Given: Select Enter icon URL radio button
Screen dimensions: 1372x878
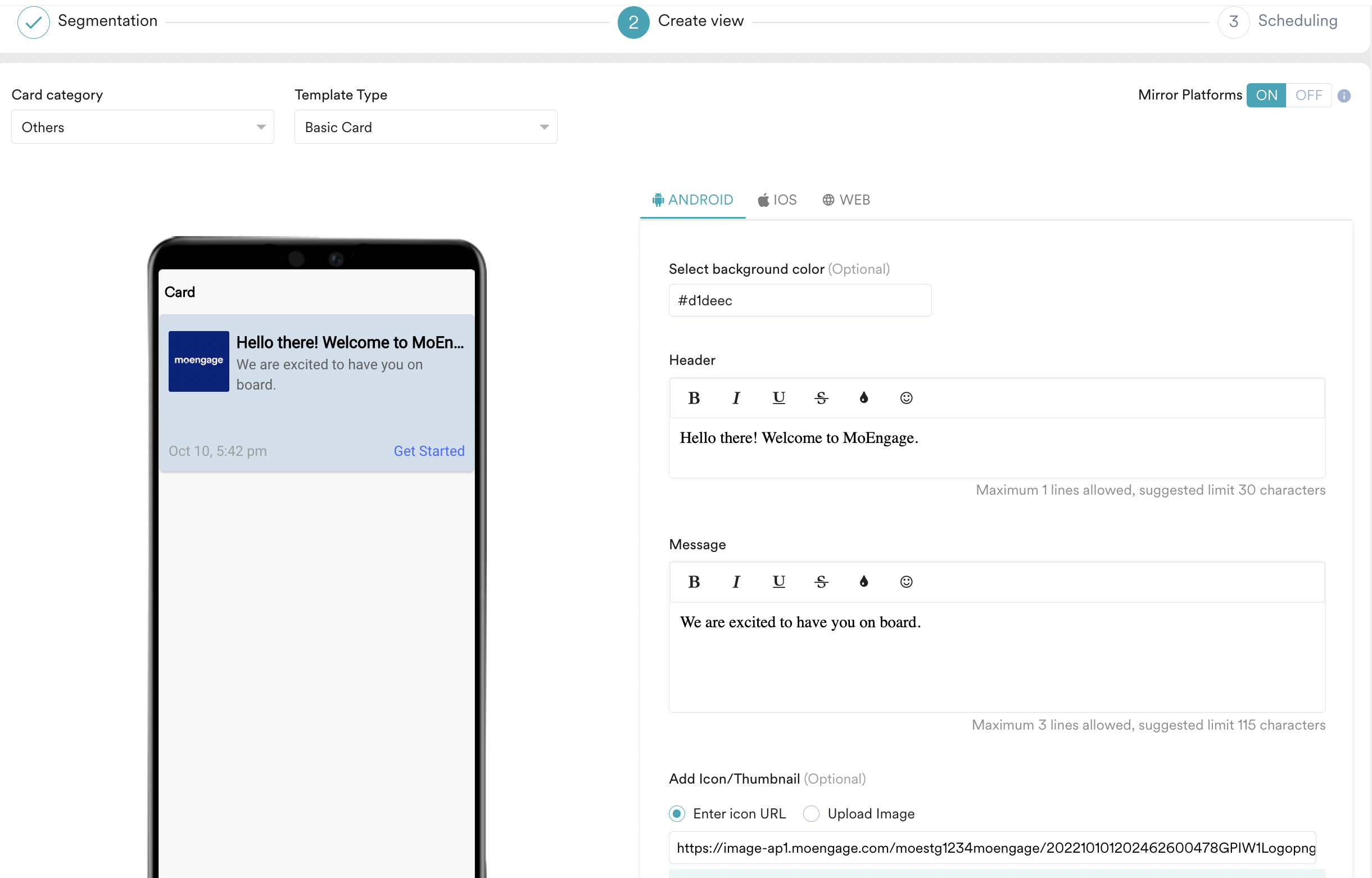Looking at the screenshot, I should (677, 813).
